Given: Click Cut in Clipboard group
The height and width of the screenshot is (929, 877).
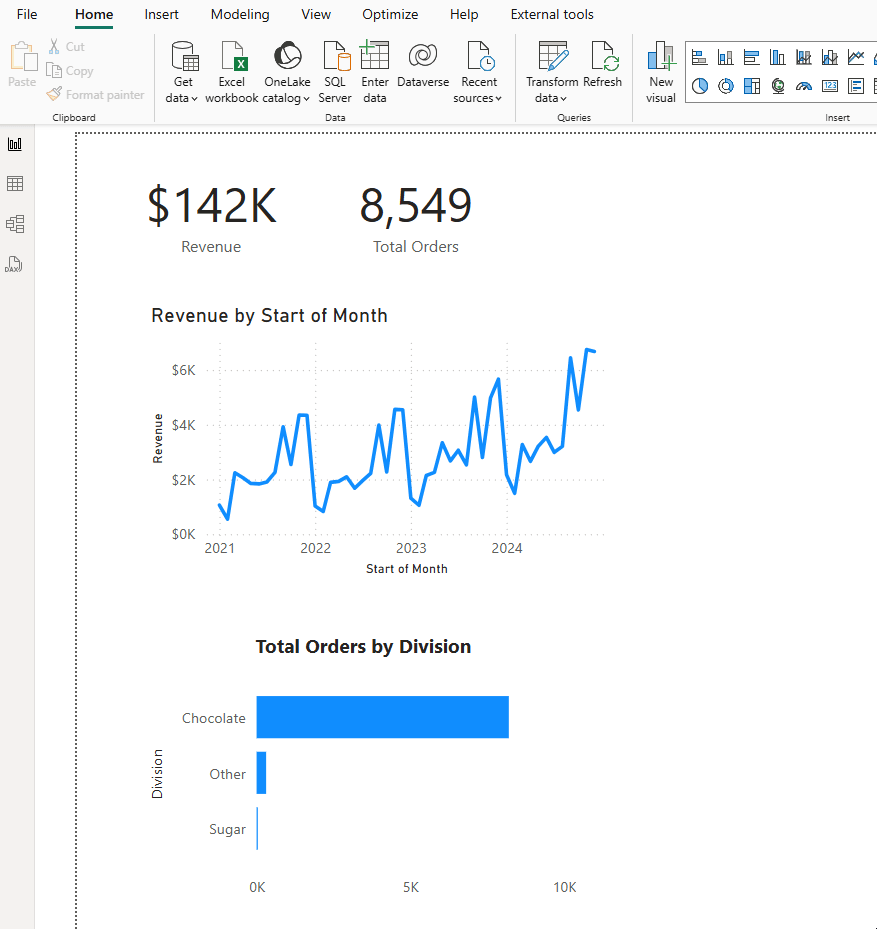Looking at the screenshot, I should [x=66, y=46].
